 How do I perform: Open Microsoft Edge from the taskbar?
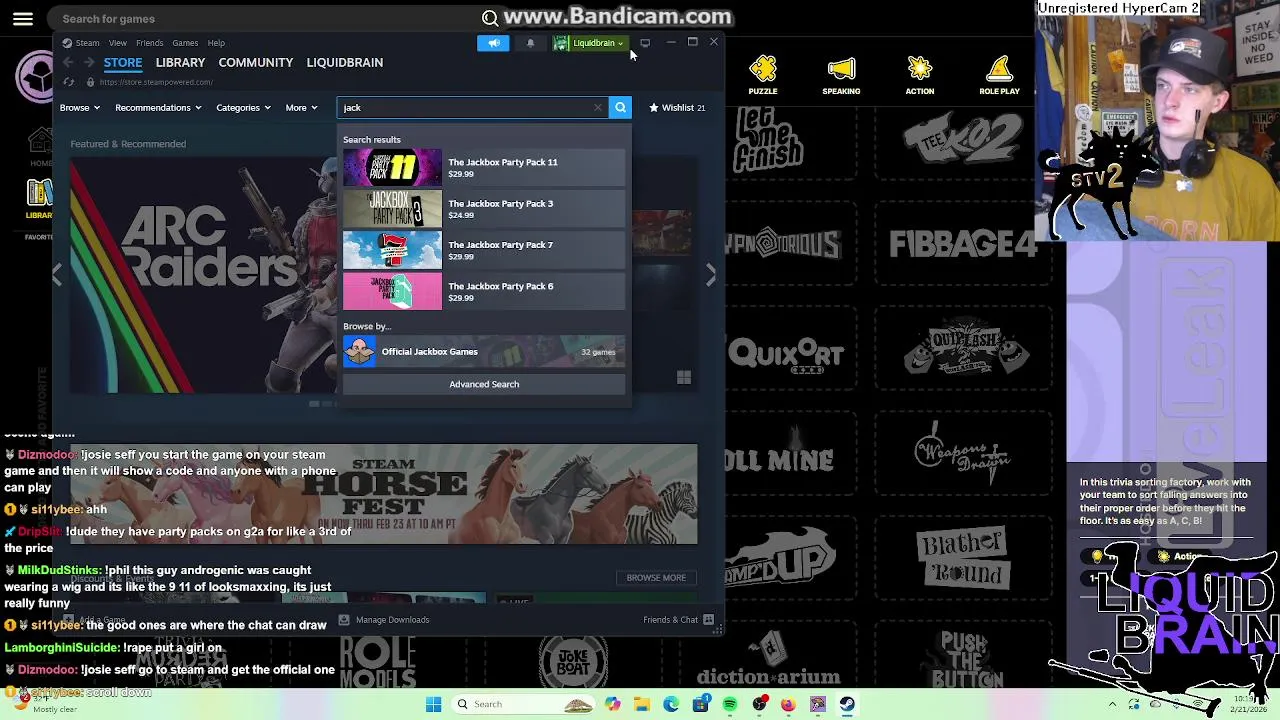click(671, 704)
